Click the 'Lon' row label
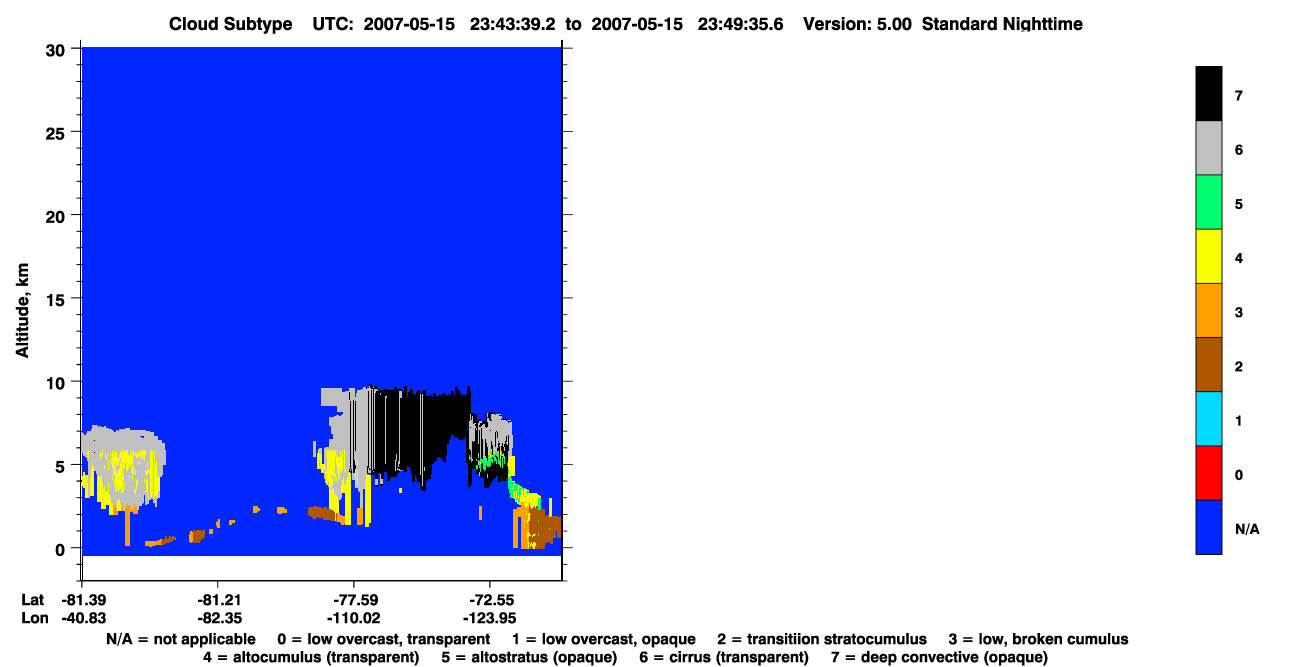Screen dimensions: 1300x667 pyautogui.click(x=33, y=618)
